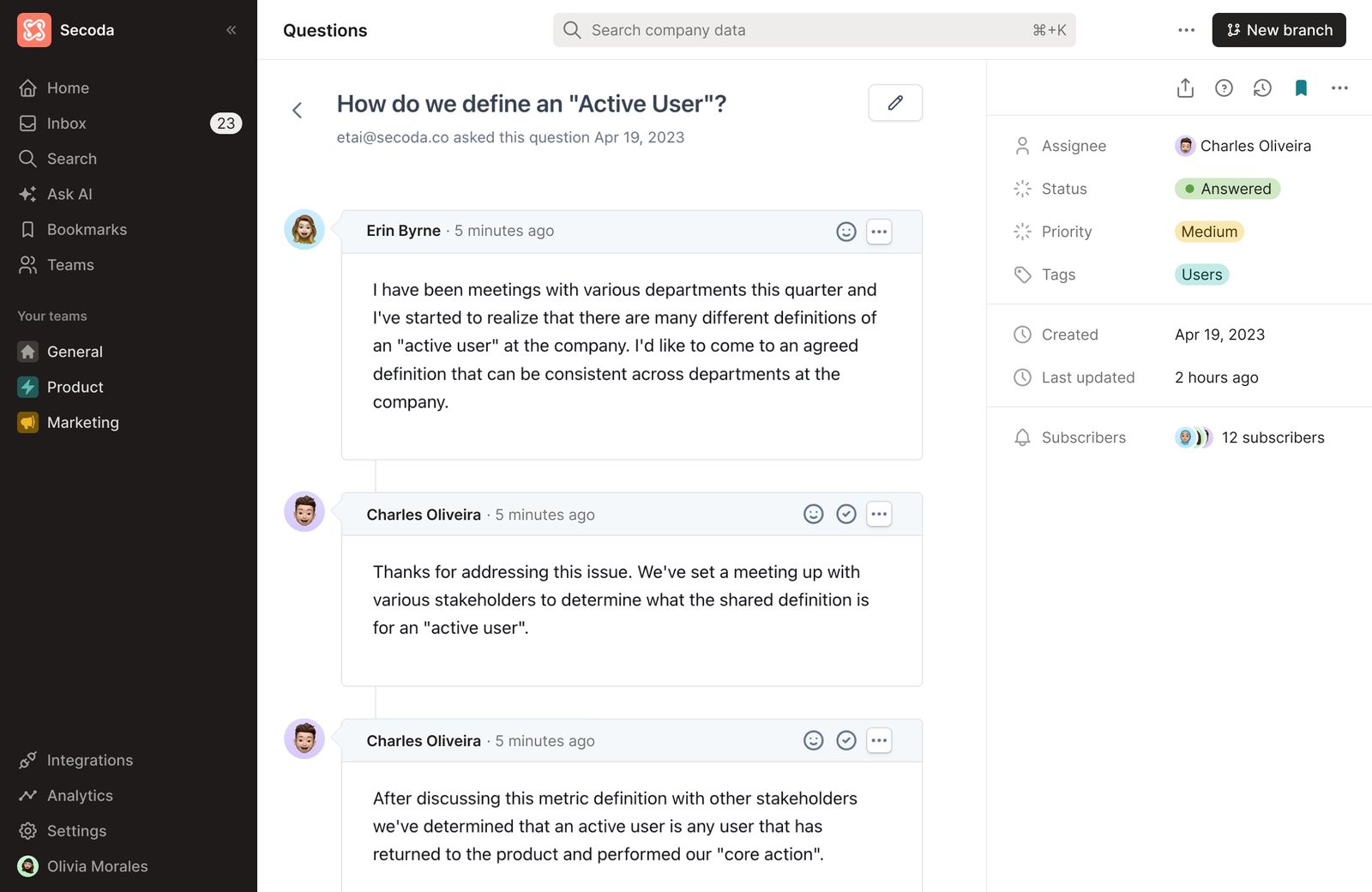
Task: Change the status from Answered
Action: (1227, 189)
